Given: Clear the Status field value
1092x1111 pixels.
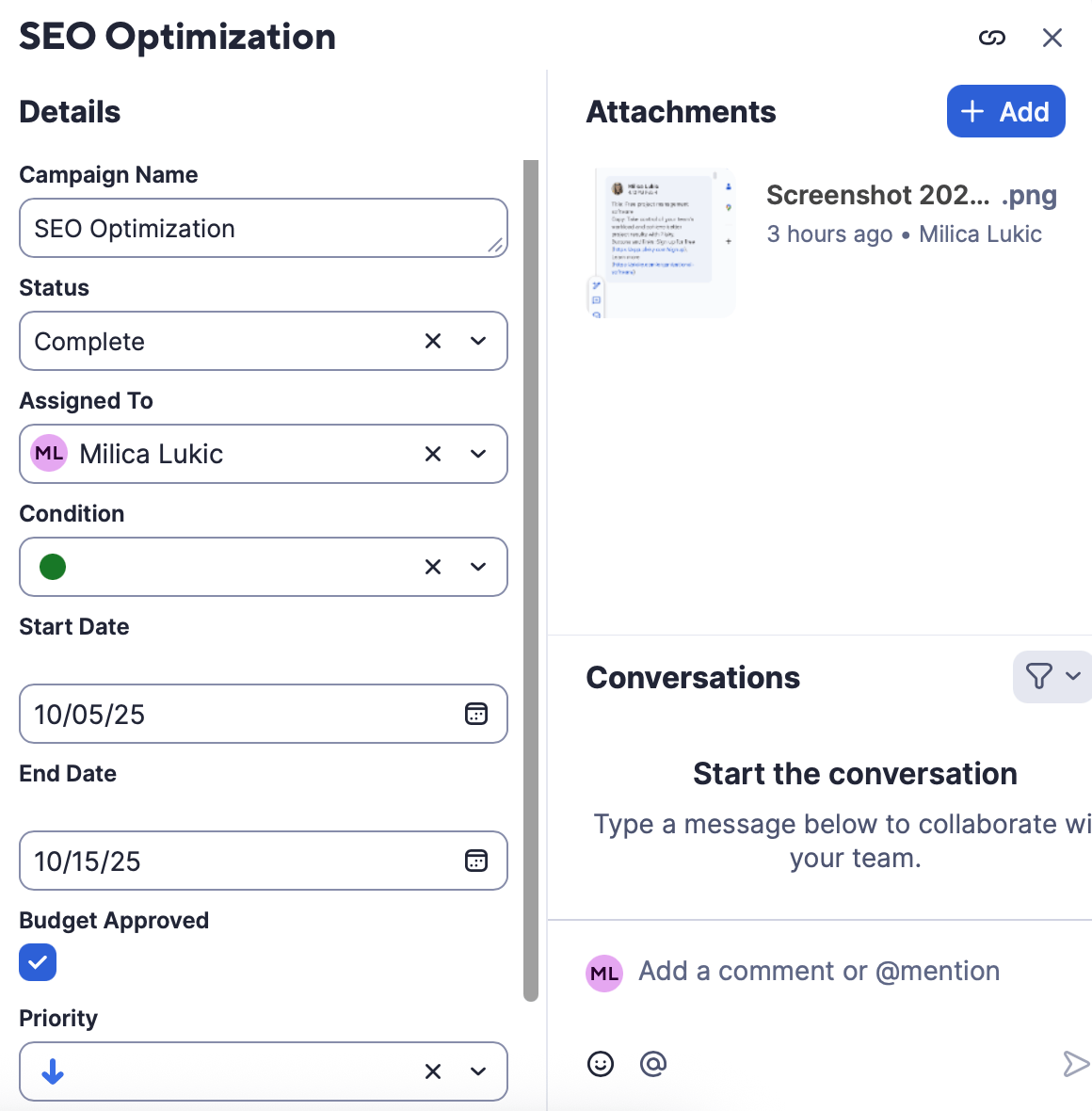Looking at the screenshot, I should point(433,341).
